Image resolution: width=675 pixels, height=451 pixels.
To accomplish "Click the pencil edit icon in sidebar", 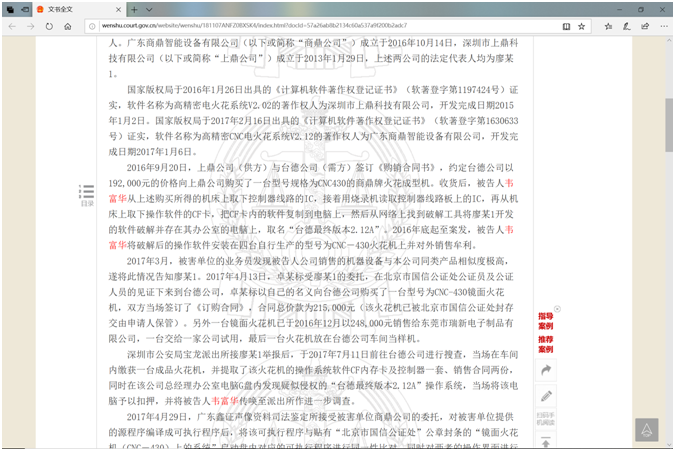I will pos(546,395).
